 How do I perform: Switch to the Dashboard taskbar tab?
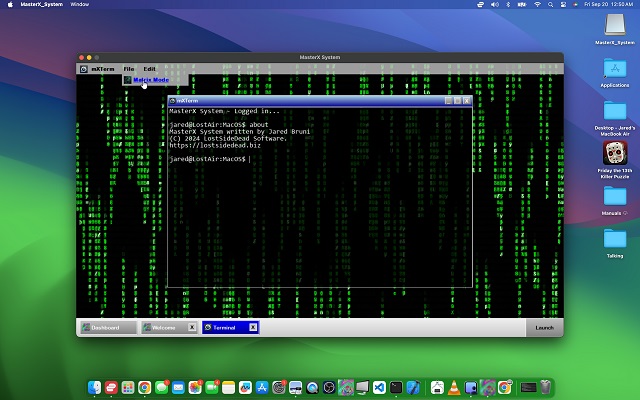point(108,327)
